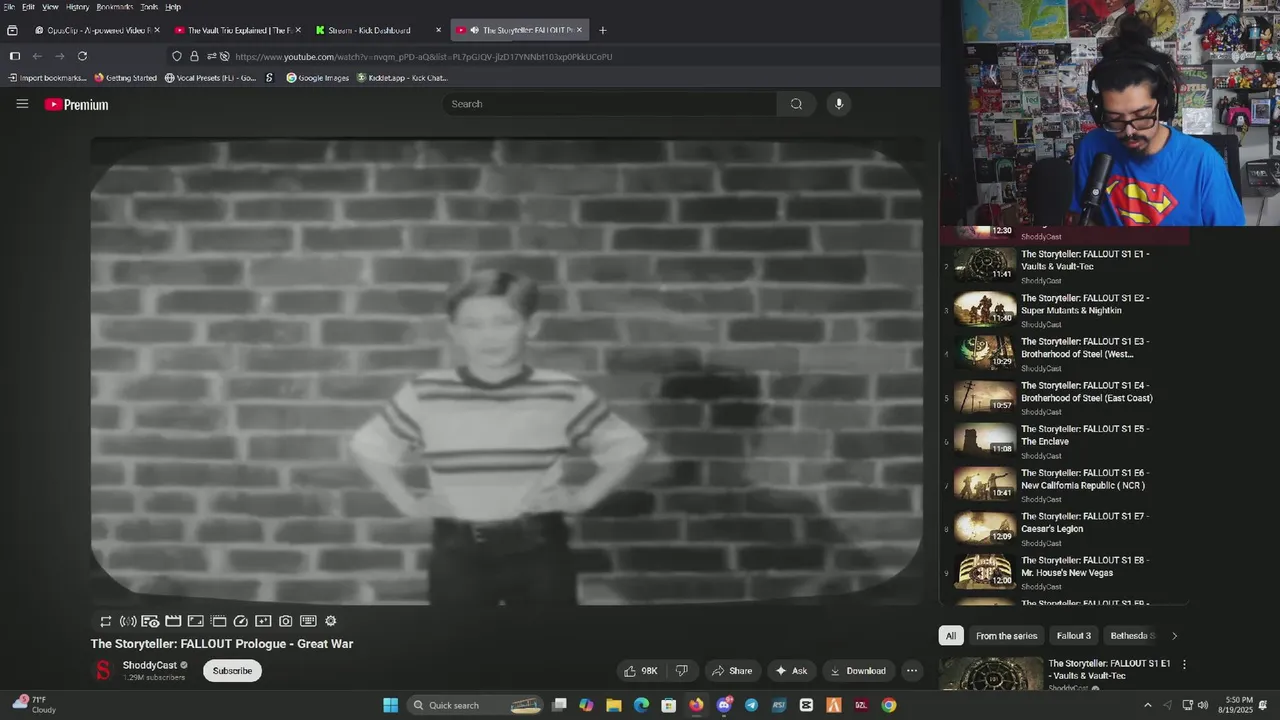Mute the playing Storyteller tab audio icon

pos(474,30)
